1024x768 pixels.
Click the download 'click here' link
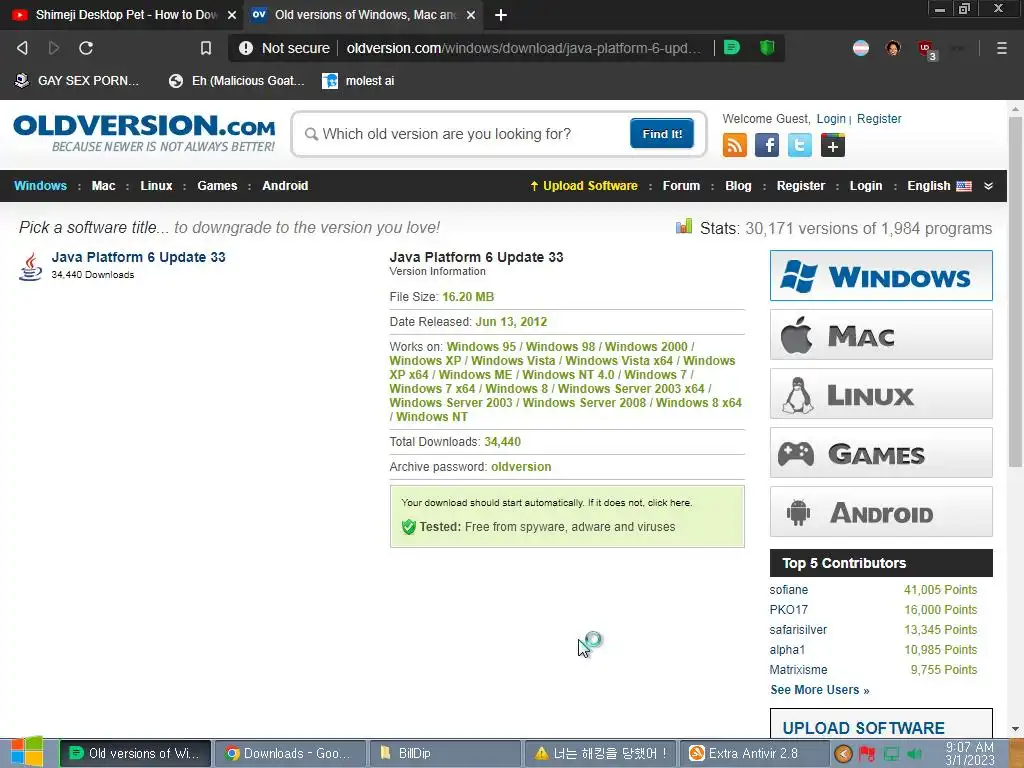669,503
